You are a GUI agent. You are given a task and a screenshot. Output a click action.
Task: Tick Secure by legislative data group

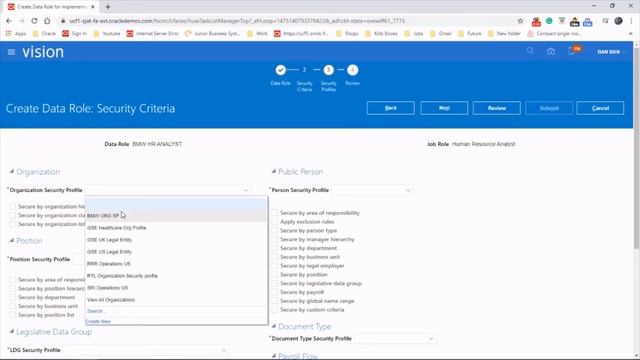tap(275, 283)
